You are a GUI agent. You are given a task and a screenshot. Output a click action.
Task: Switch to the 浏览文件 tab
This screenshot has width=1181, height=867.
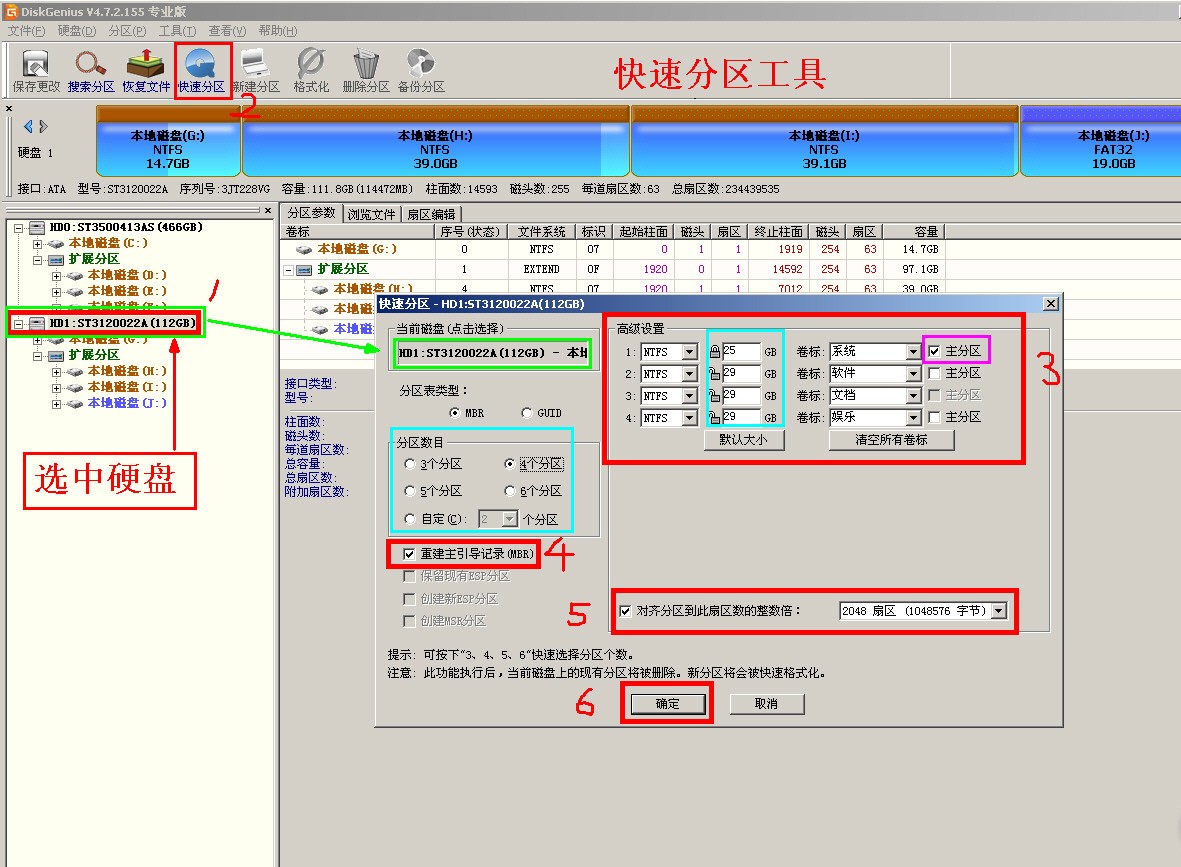pyautogui.click(x=372, y=213)
